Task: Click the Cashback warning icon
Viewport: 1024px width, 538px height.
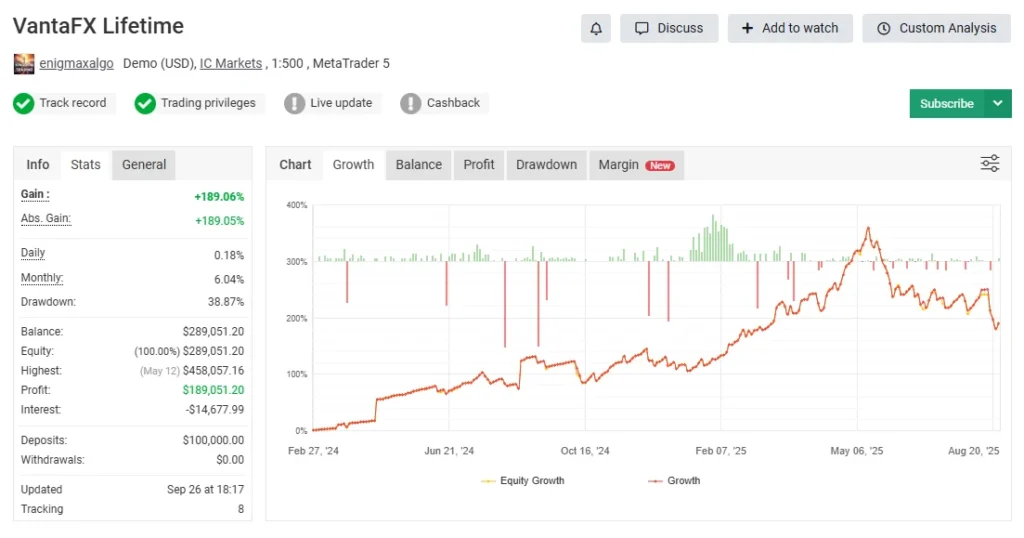Action: [x=410, y=103]
